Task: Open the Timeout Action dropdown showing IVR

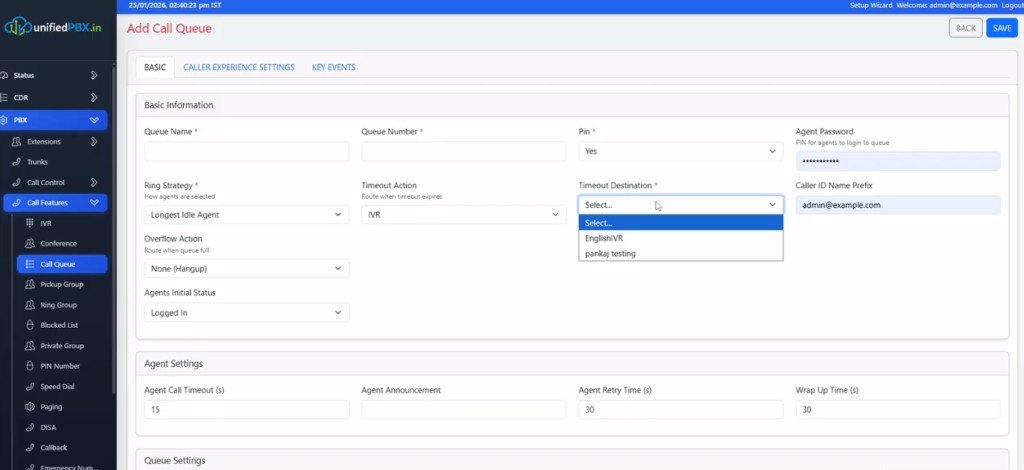Action: click(464, 215)
